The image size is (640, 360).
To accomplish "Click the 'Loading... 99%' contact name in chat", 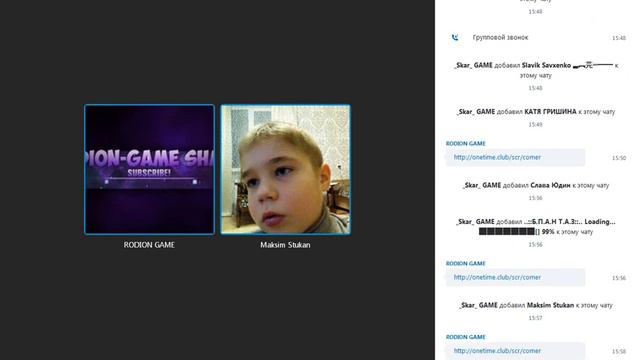I will pyautogui.click(x=547, y=227).
